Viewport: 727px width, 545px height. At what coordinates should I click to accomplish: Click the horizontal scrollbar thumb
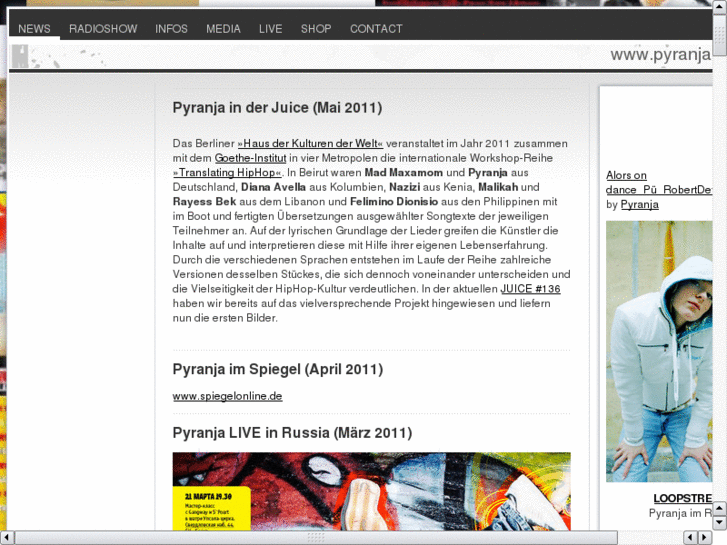click(316, 538)
